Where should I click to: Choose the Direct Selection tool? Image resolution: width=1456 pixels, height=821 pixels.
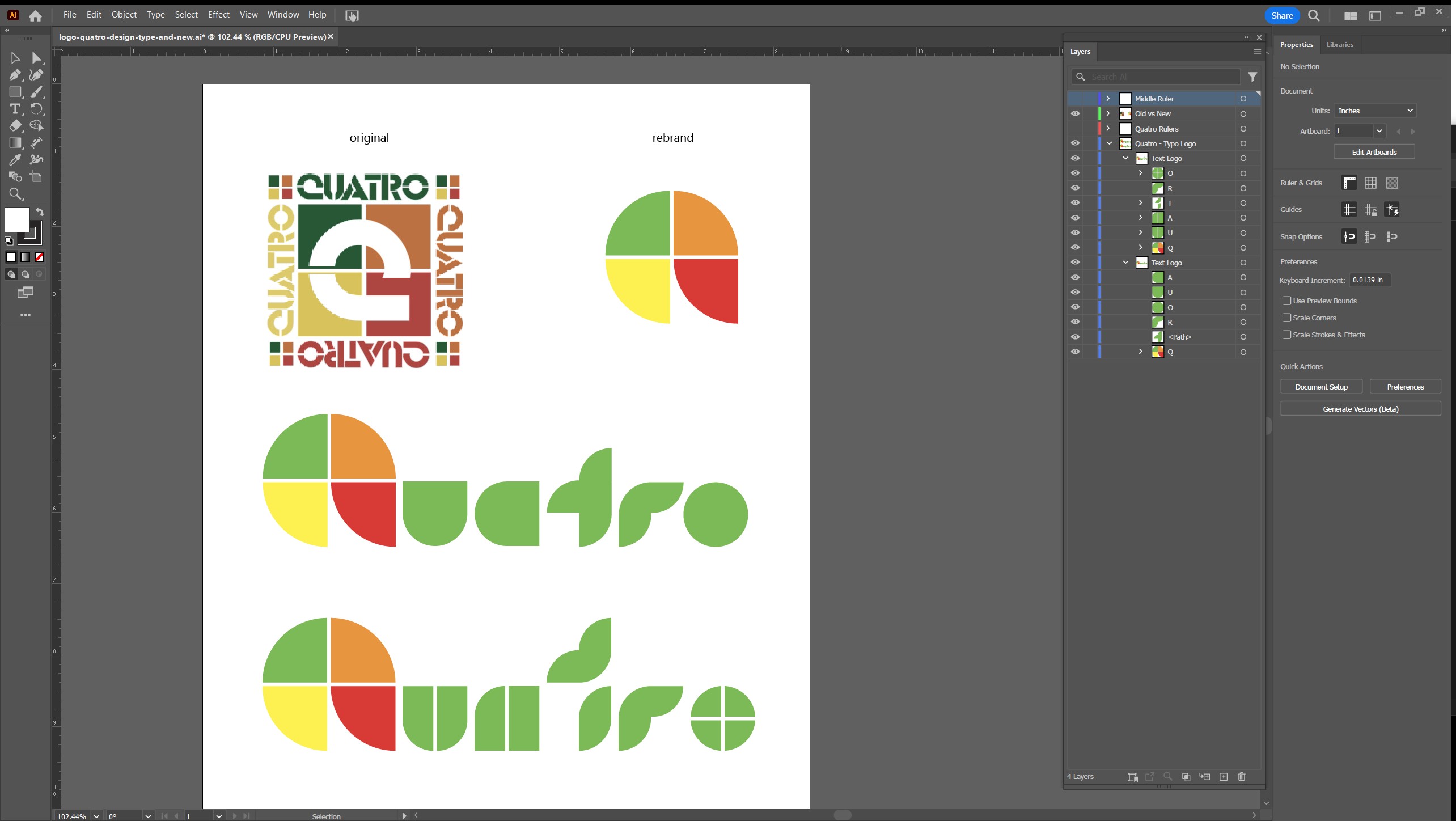pos(36,58)
